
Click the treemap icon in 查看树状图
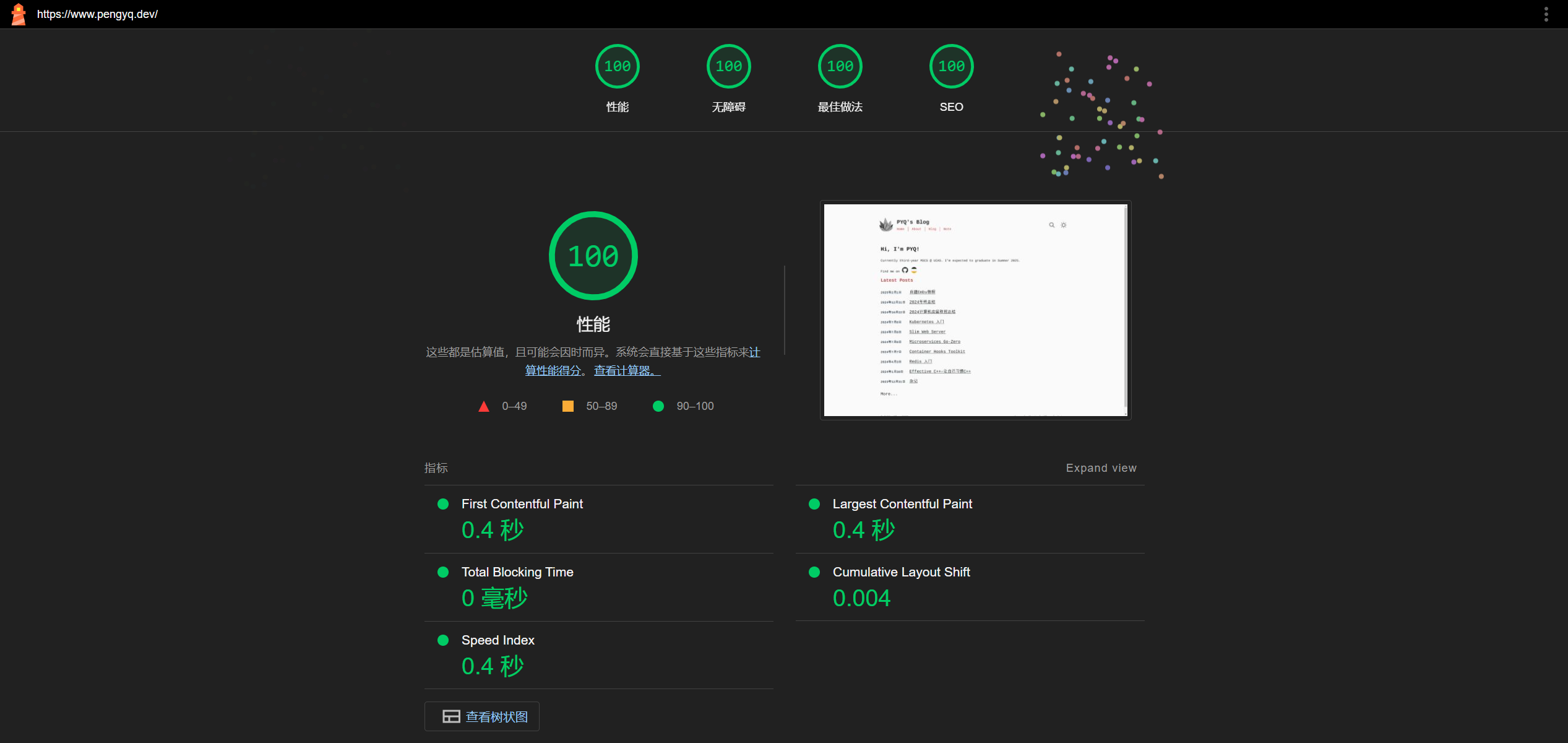pos(451,716)
